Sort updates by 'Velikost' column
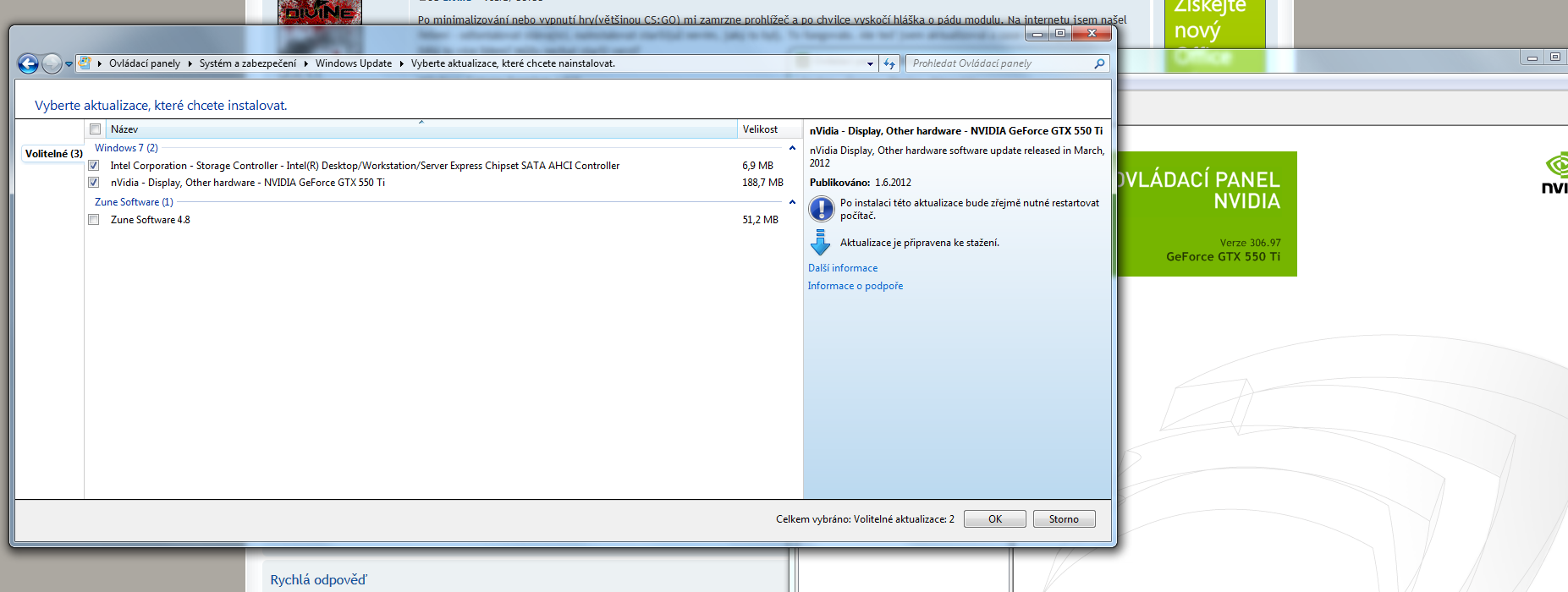Viewport: 1568px width, 592px height. pos(769,129)
